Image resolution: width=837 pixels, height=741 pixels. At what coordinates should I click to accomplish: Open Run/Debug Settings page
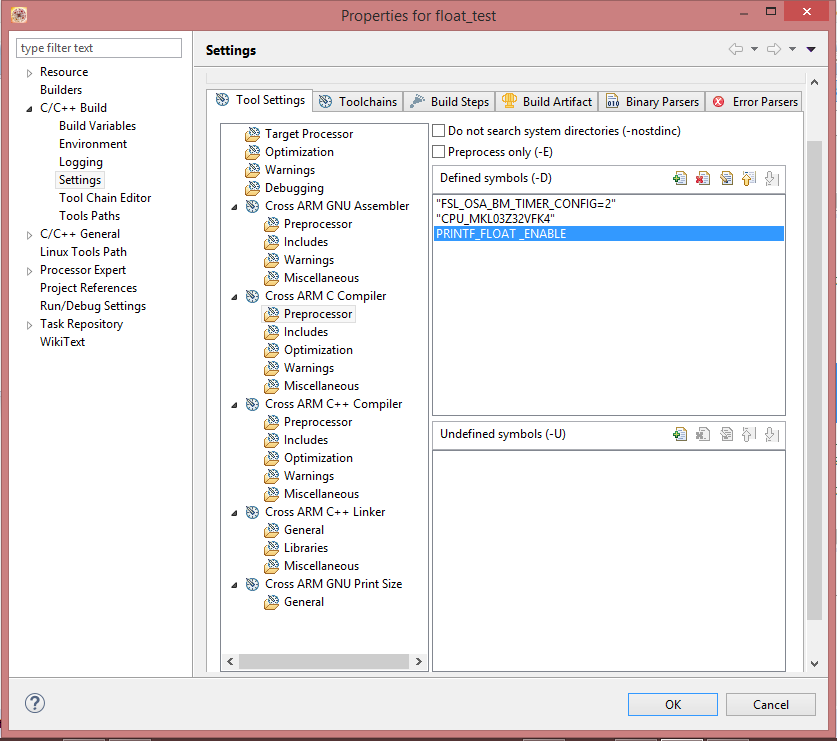coord(93,306)
